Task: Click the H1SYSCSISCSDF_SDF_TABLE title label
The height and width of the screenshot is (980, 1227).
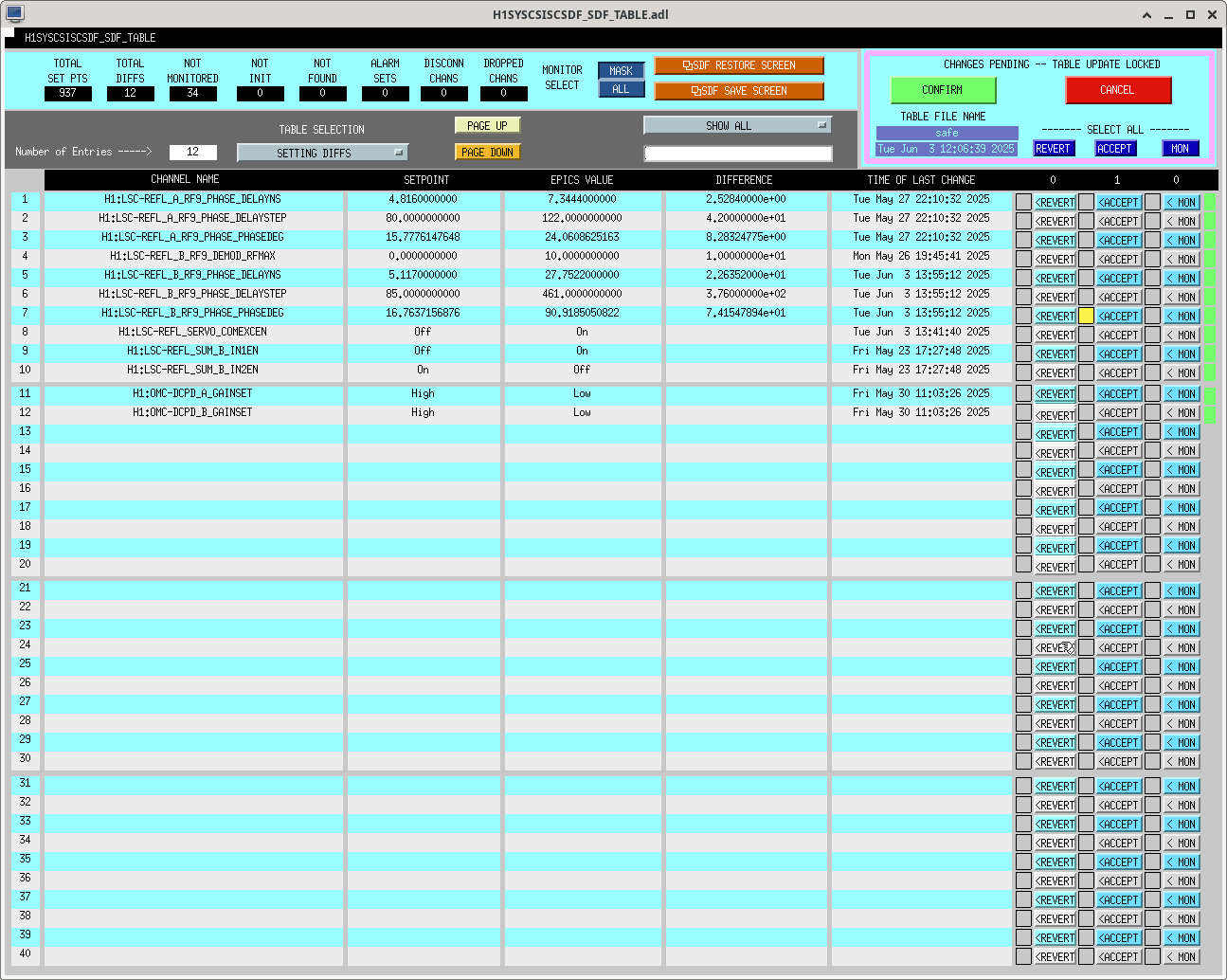Action: point(90,38)
